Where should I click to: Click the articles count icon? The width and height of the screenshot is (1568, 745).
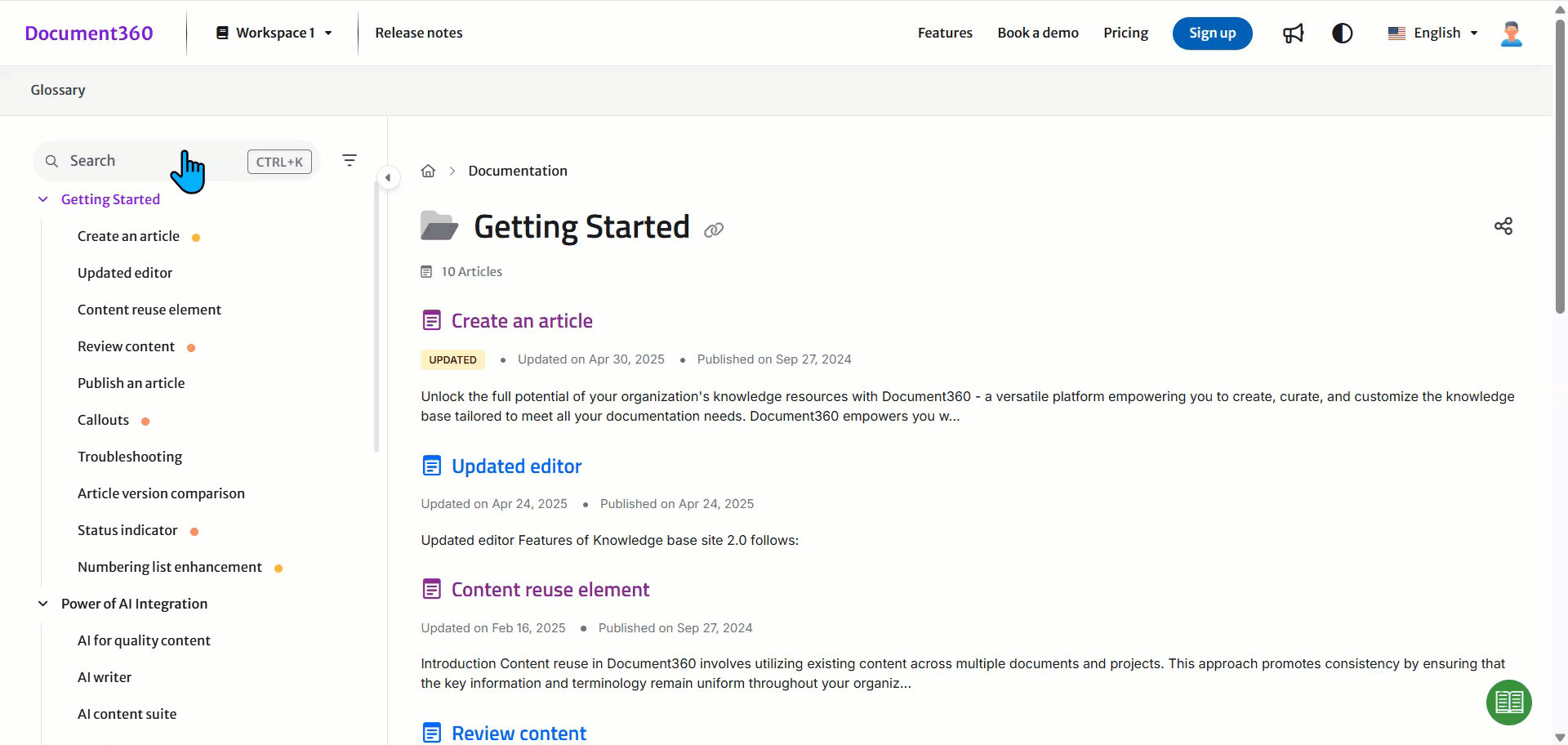pyautogui.click(x=426, y=272)
